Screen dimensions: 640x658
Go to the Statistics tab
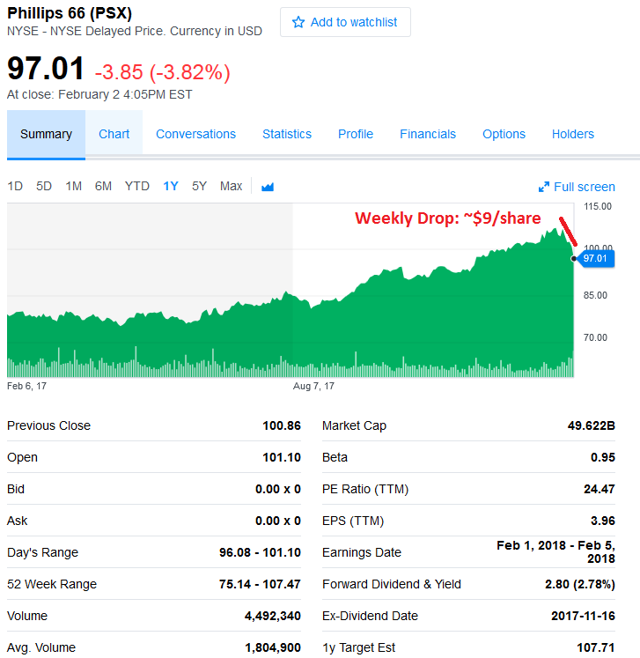[x=287, y=134]
